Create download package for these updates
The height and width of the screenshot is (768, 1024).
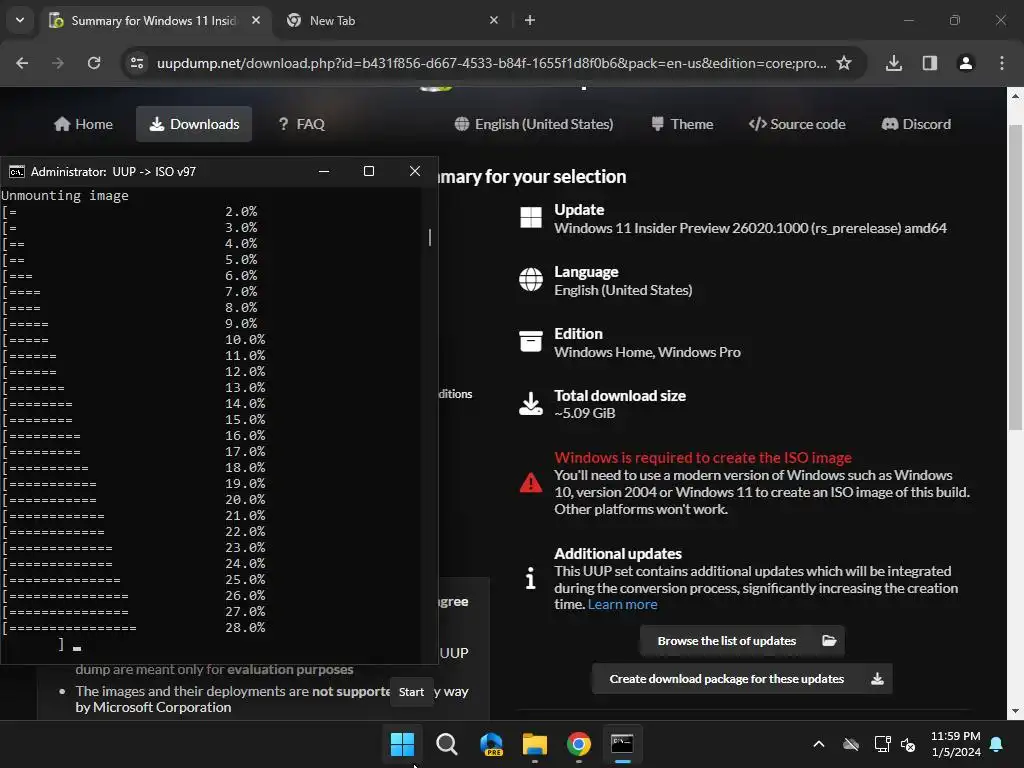(x=742, y=679)
